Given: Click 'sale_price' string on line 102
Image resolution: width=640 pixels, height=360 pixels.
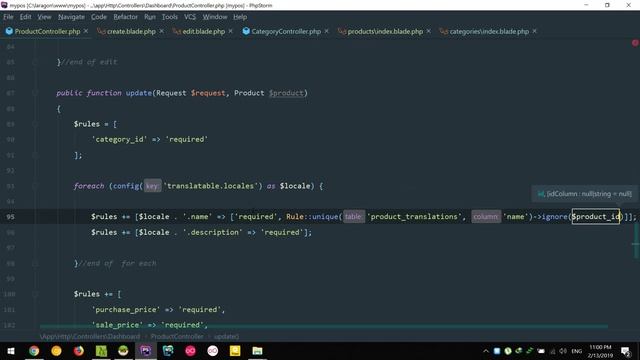Looking at the screenshot, I should pyautogui.click(x=117, y=325).
